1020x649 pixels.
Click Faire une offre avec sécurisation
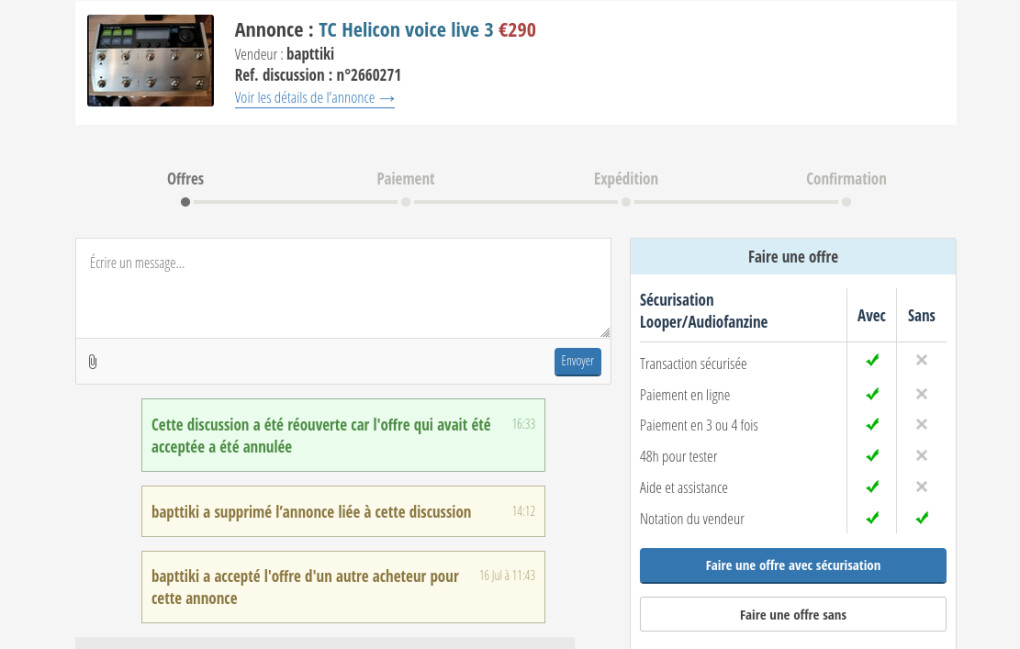[x=792, y=566]
